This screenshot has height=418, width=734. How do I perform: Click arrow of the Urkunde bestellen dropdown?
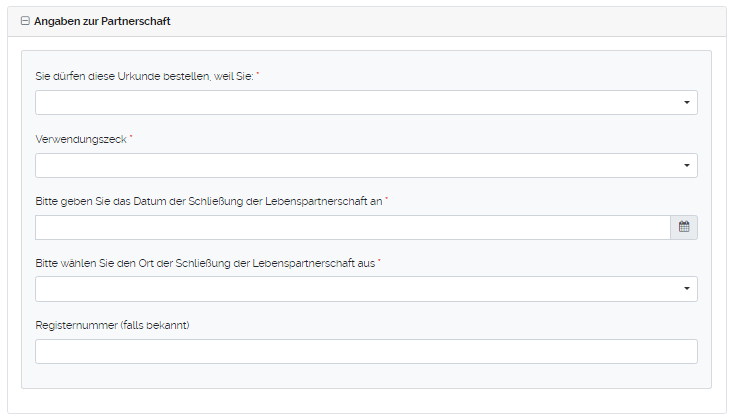click(687, 103)
